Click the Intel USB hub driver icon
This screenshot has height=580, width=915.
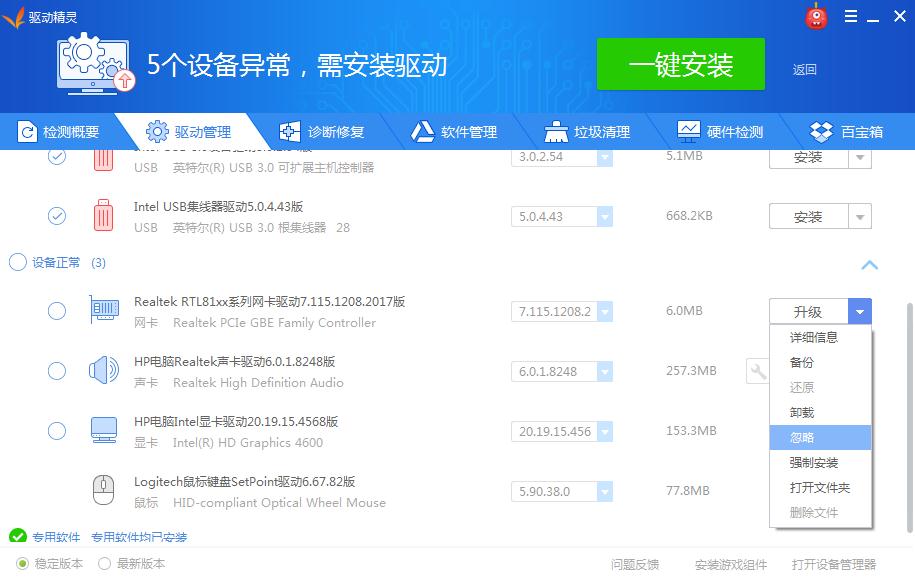coord(103,215)
